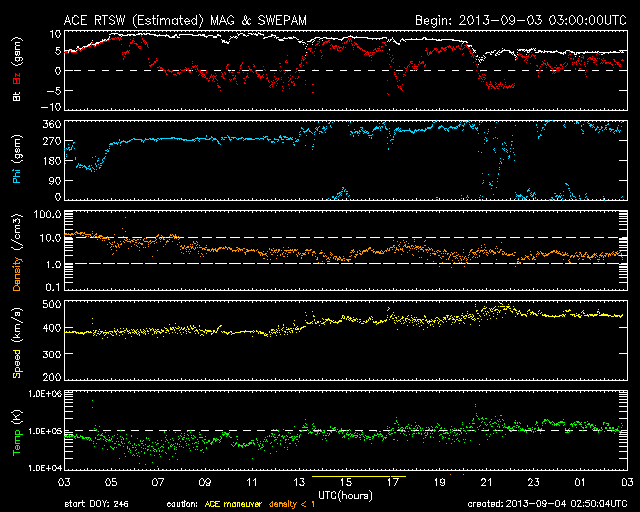The image size is (640, 512).
Task: Click the '1.0E+06' tick on the Temp axis
Action: pyautogui.click(x=45, y=393)
